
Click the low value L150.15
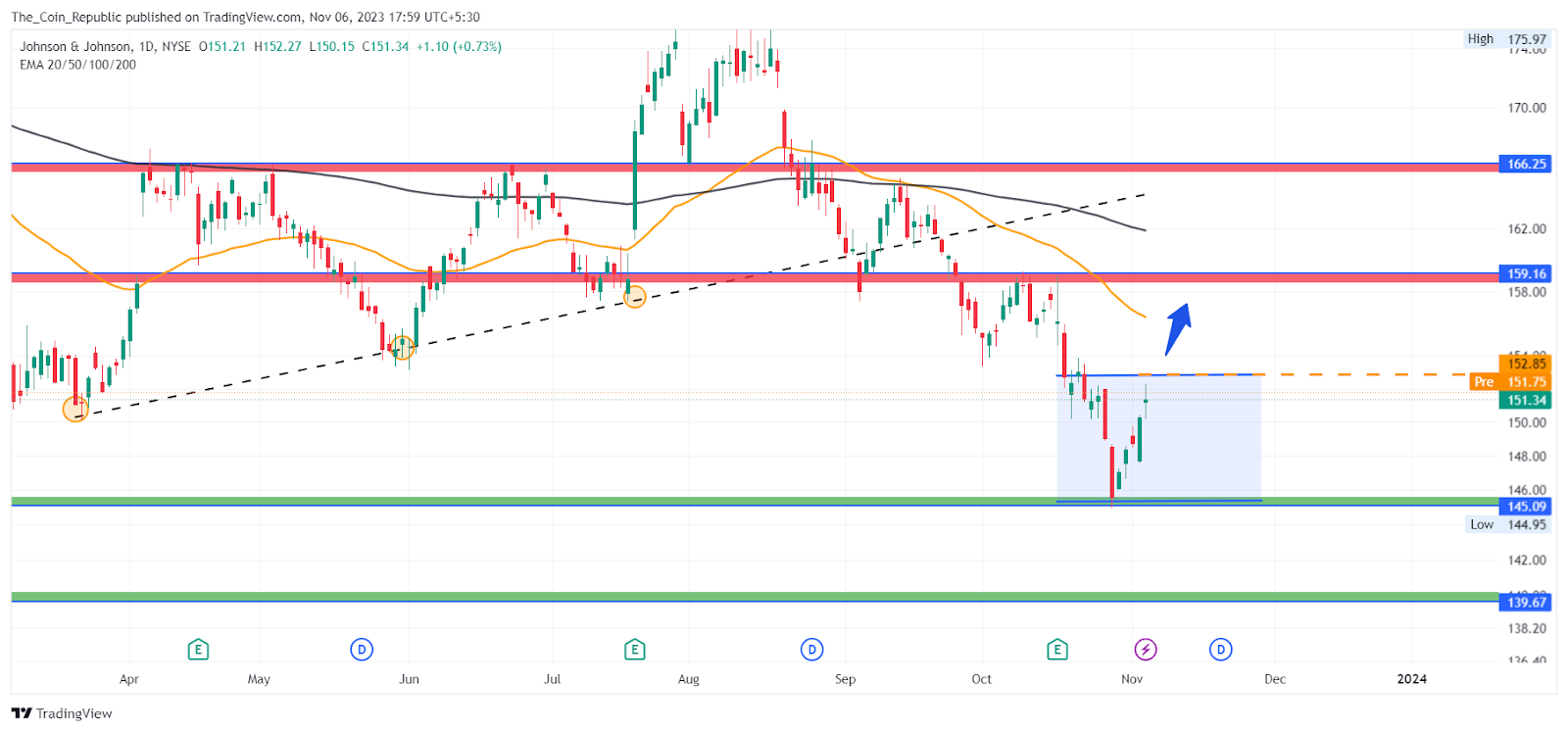pos(331,46)
